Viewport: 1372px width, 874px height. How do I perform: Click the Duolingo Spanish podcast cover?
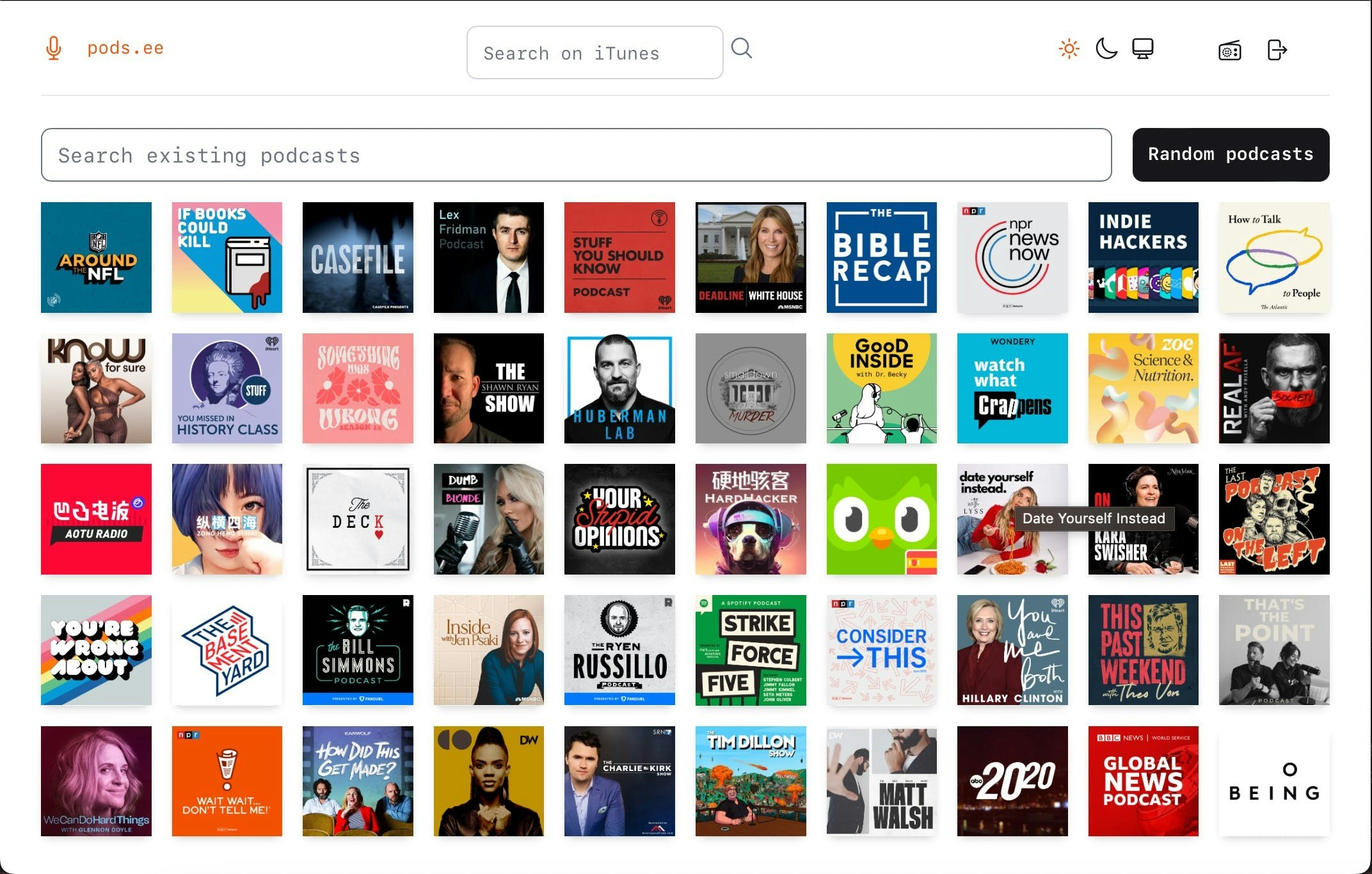point(881,520)
